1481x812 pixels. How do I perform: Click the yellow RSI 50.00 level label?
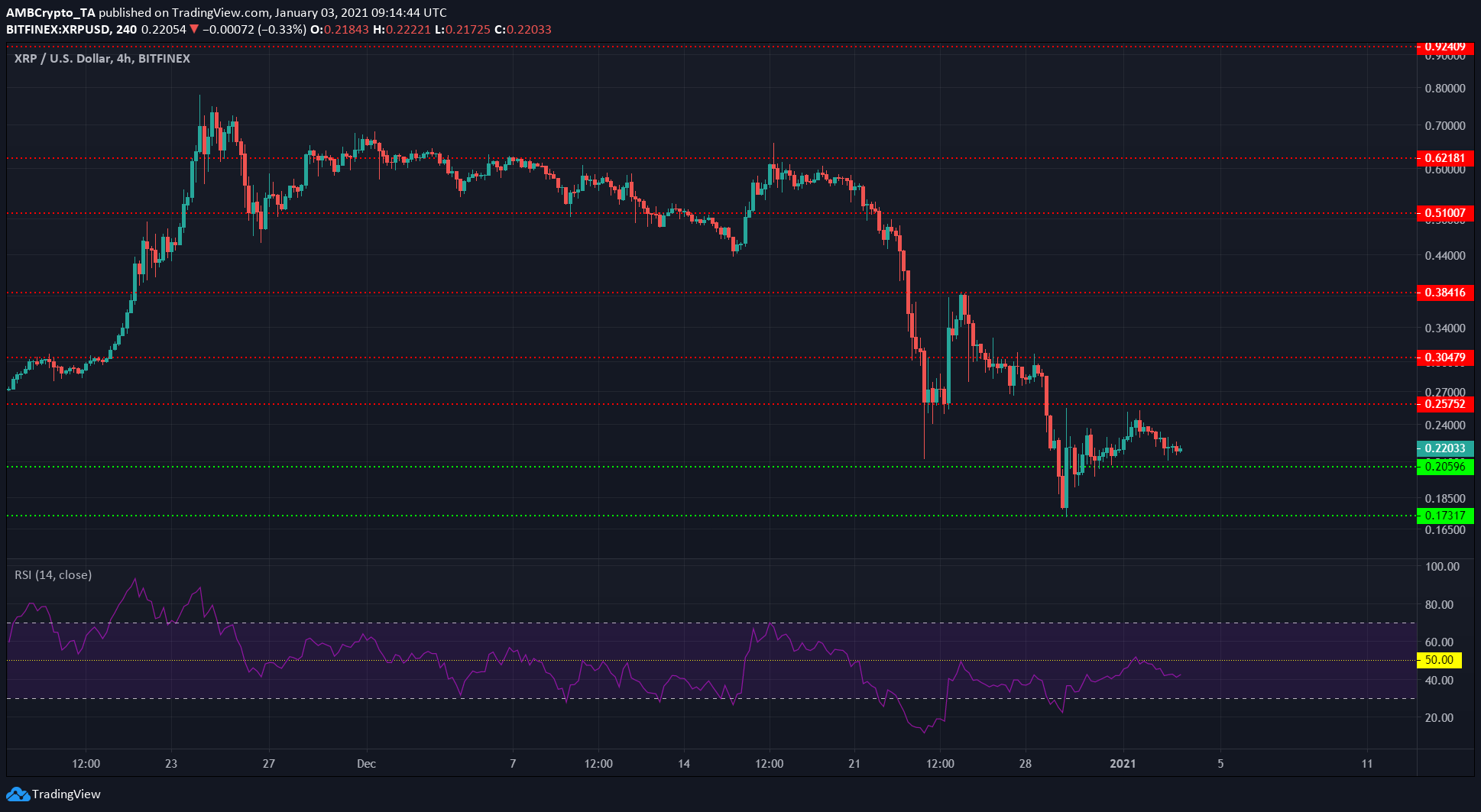[1440, 660]
